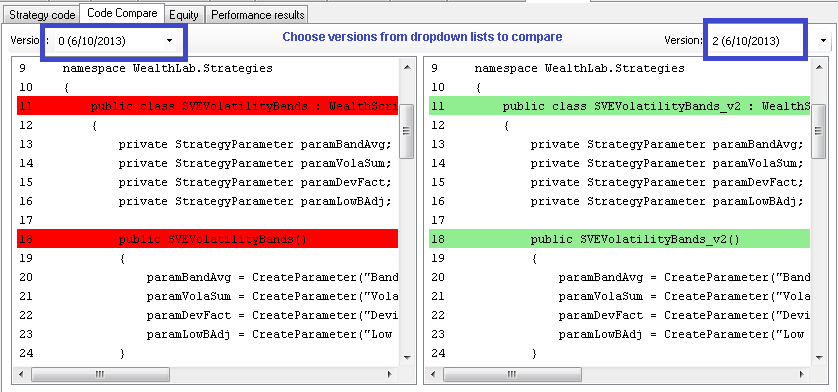Click namespace WealthLab.Strategies line in right pane
The width and height of the screenshot is (838, 392).
[579, 68]
